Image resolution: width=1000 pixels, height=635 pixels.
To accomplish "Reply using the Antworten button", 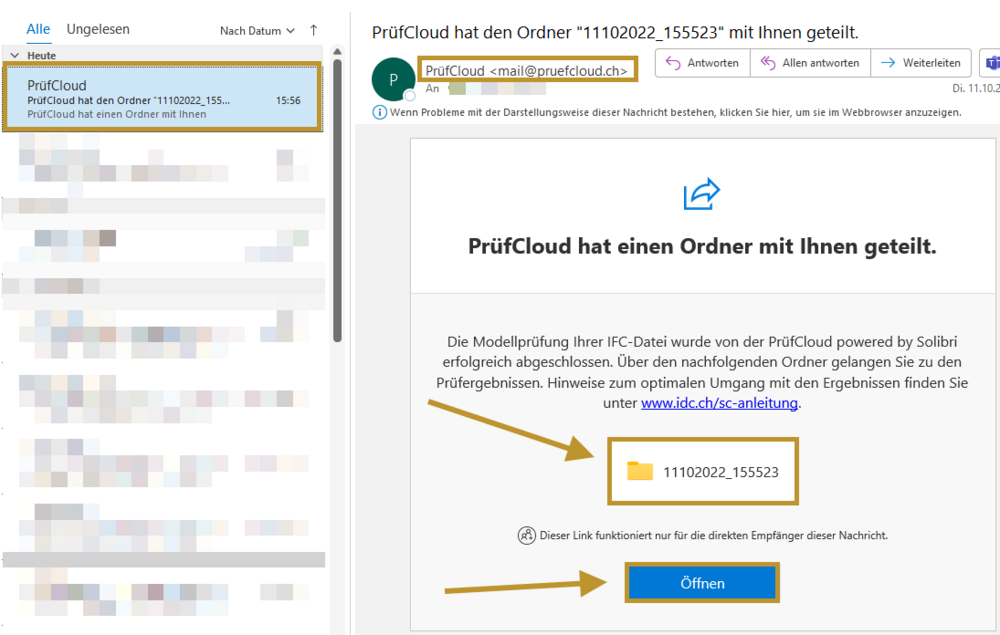I will [702, 63].
